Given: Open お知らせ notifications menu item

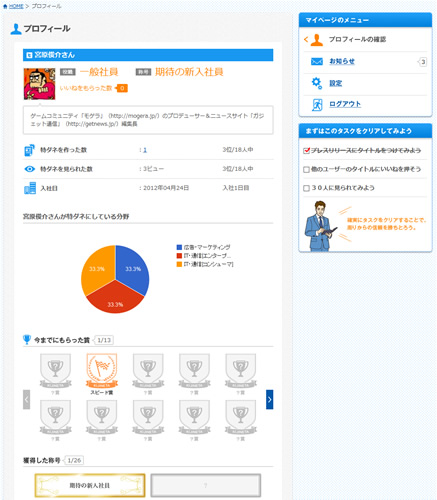Looking at the screenshot, I should 365,62.
